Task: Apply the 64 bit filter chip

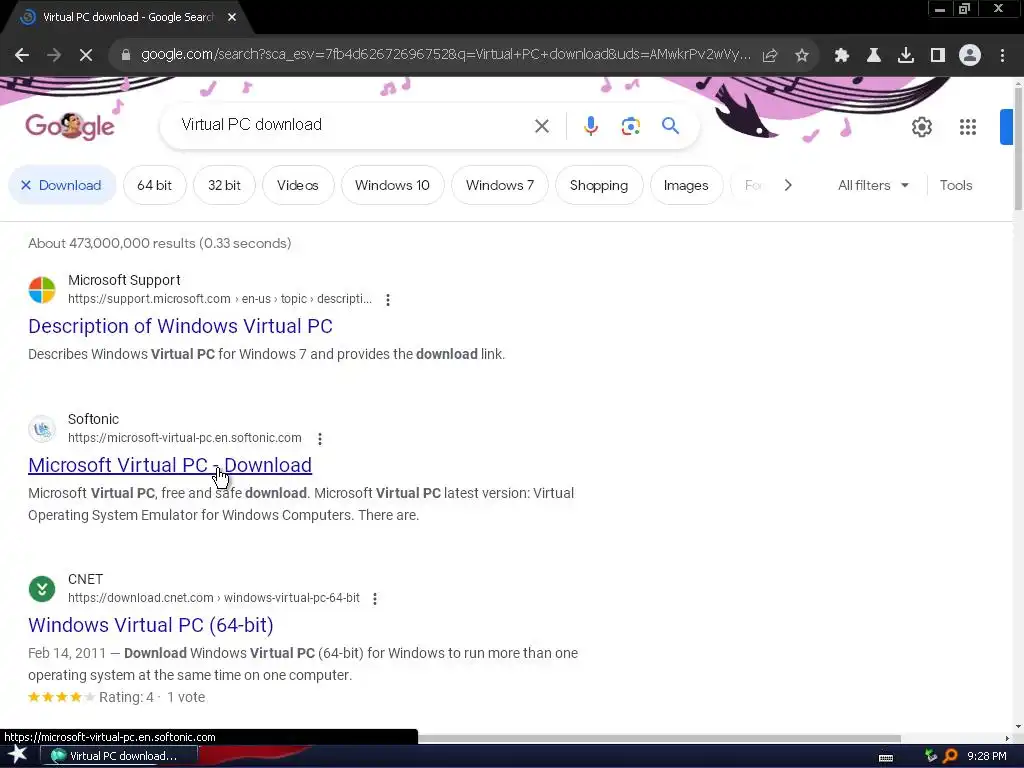Action: coord(155,185)
